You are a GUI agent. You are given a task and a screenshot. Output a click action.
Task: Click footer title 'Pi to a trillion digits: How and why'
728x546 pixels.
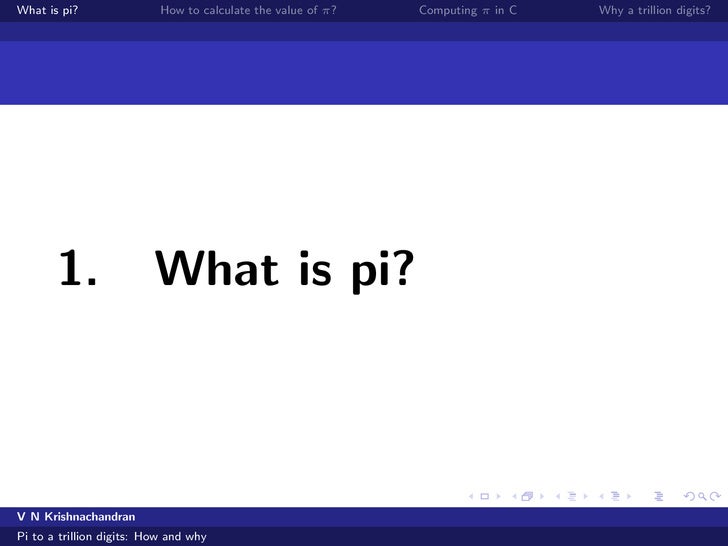click(x=111, y=536)
